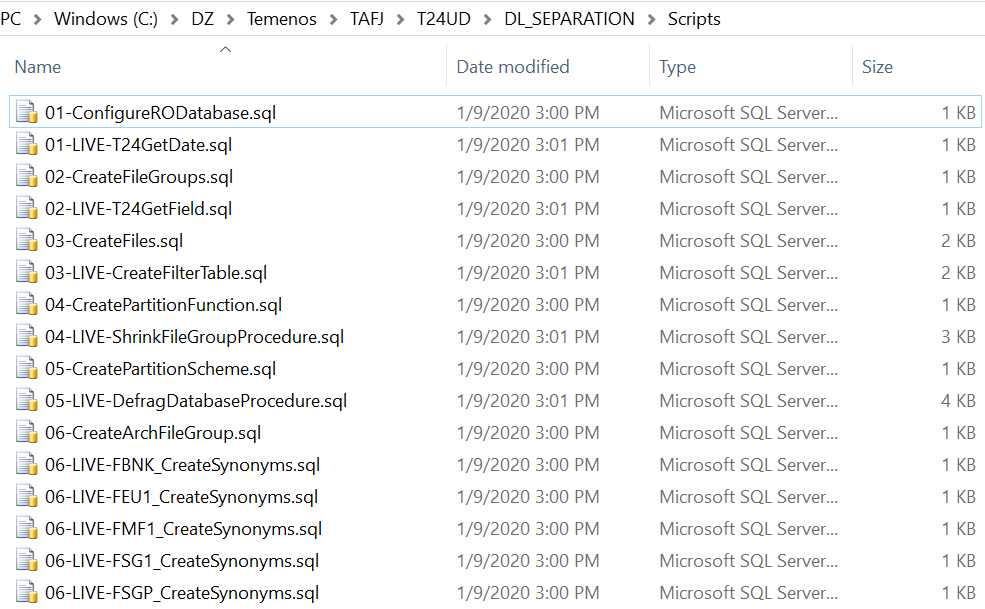985x609 pixels.
Task: Select the icon of 03-CreateFiles.sql
Action: coord(27,241)
